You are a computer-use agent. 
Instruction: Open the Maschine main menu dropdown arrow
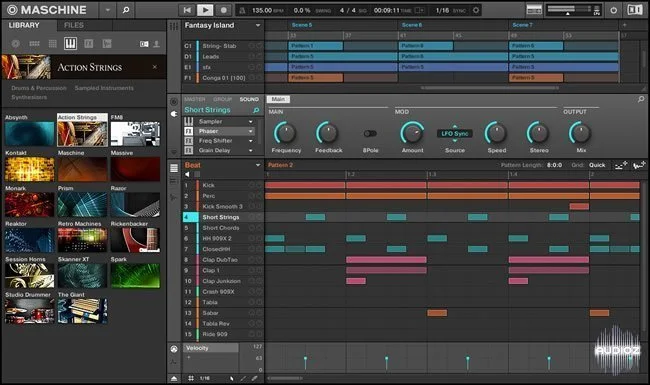point(107,10)
